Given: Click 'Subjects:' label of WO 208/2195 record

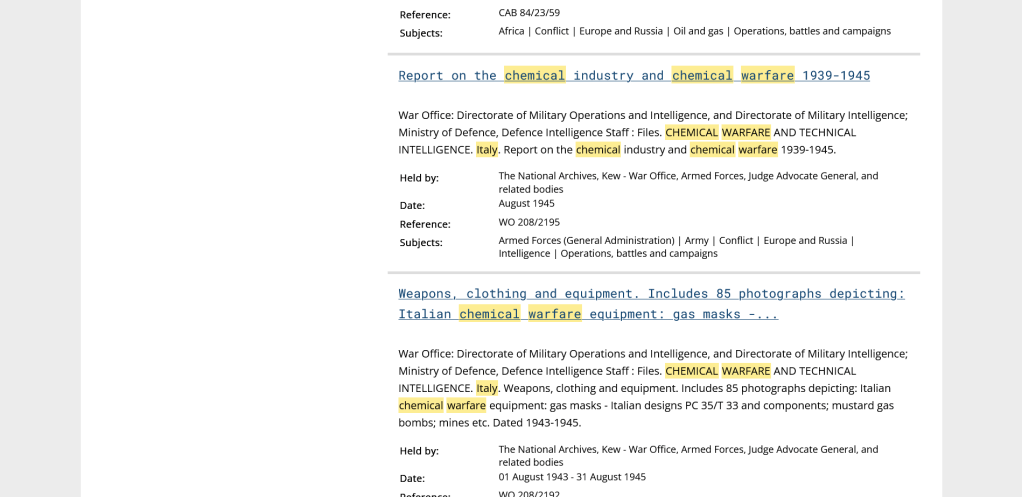Looking at the screenshot, I should (x=421, y=242).
